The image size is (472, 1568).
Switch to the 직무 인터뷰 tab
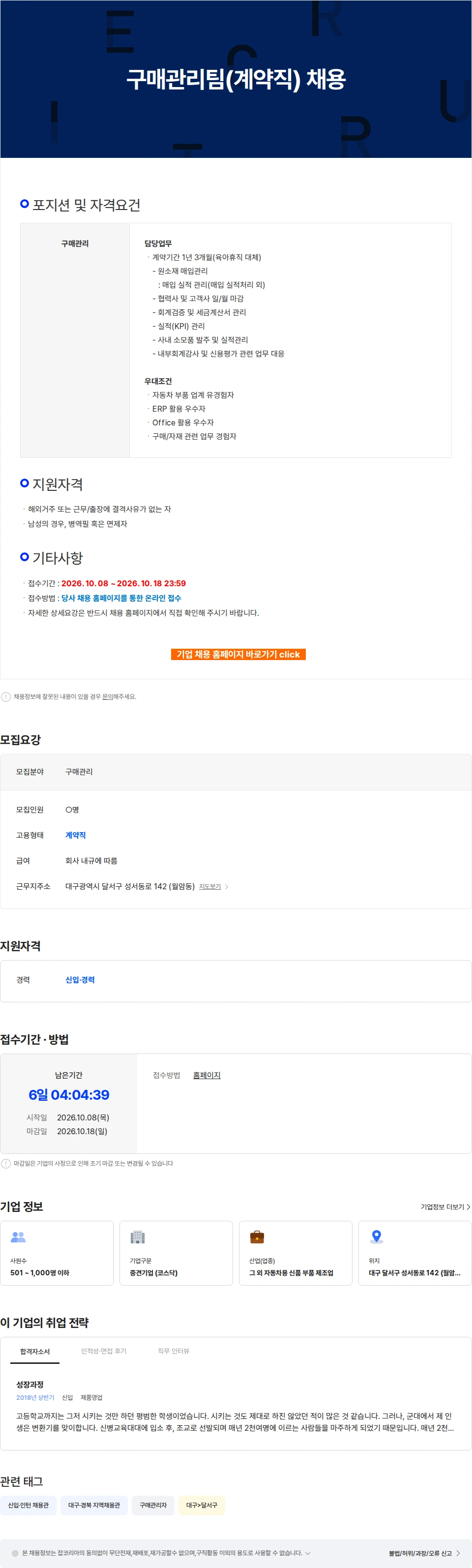[x=174, y=1351]
